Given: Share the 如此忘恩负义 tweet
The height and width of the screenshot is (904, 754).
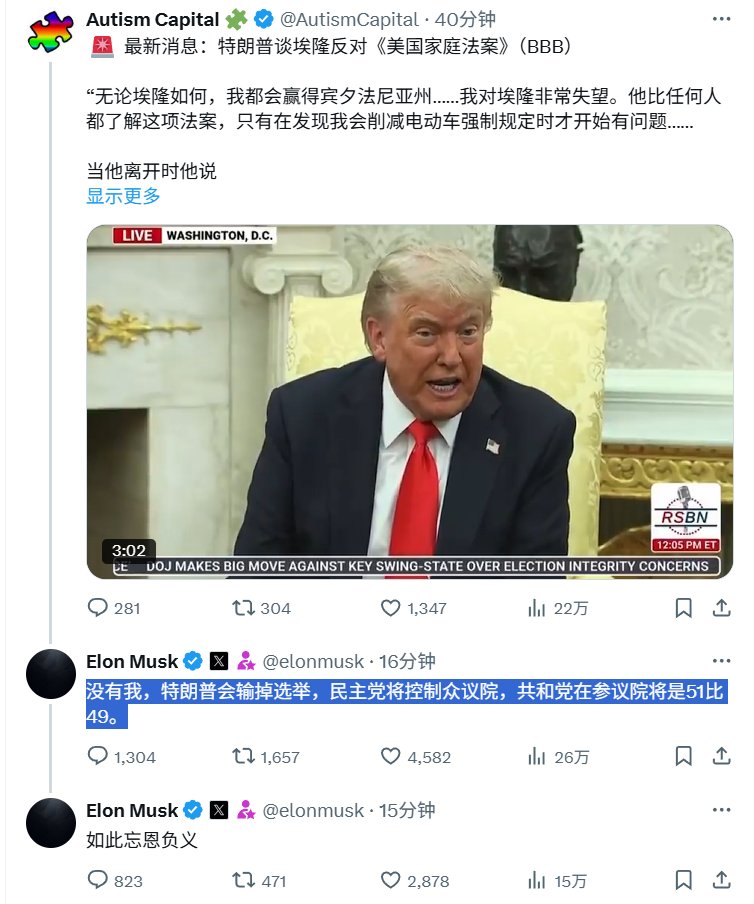Looking at the screenshot, I should [721, 880].
